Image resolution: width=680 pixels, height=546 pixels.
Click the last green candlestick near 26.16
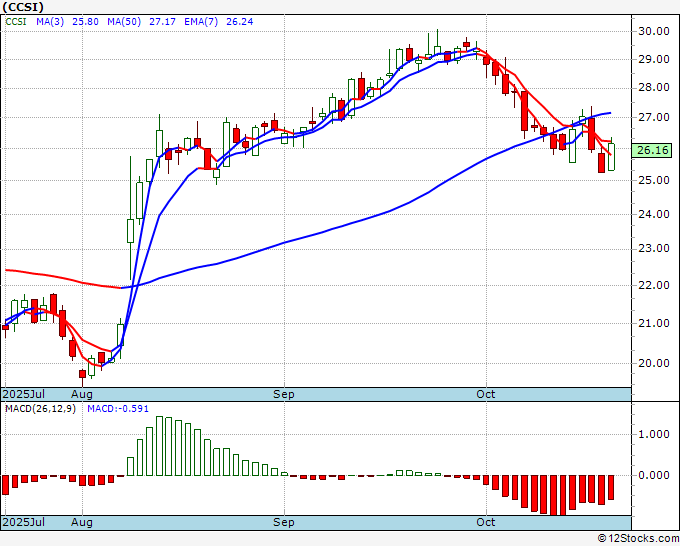point(611,156)
